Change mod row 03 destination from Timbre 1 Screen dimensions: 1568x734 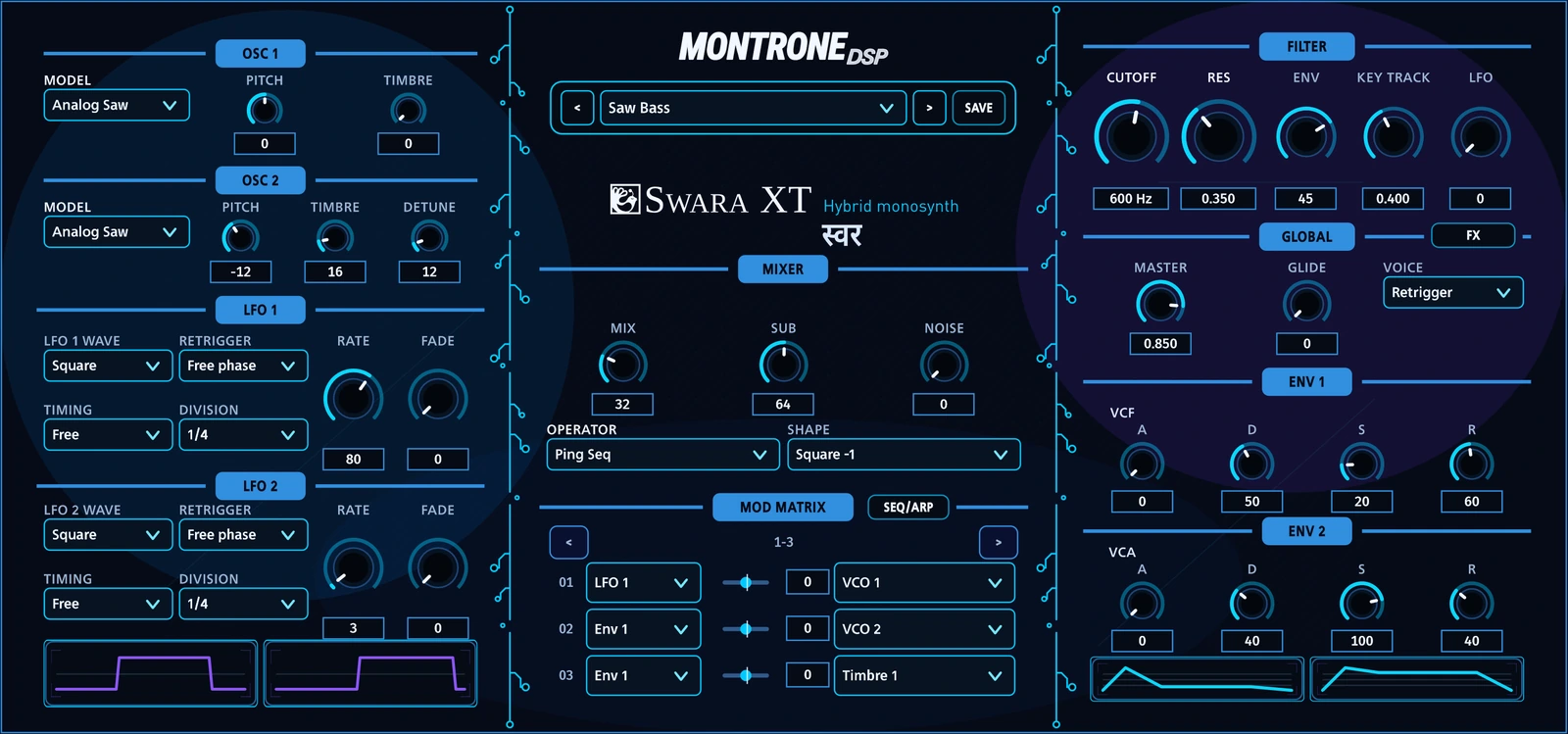tap(924, 675)
